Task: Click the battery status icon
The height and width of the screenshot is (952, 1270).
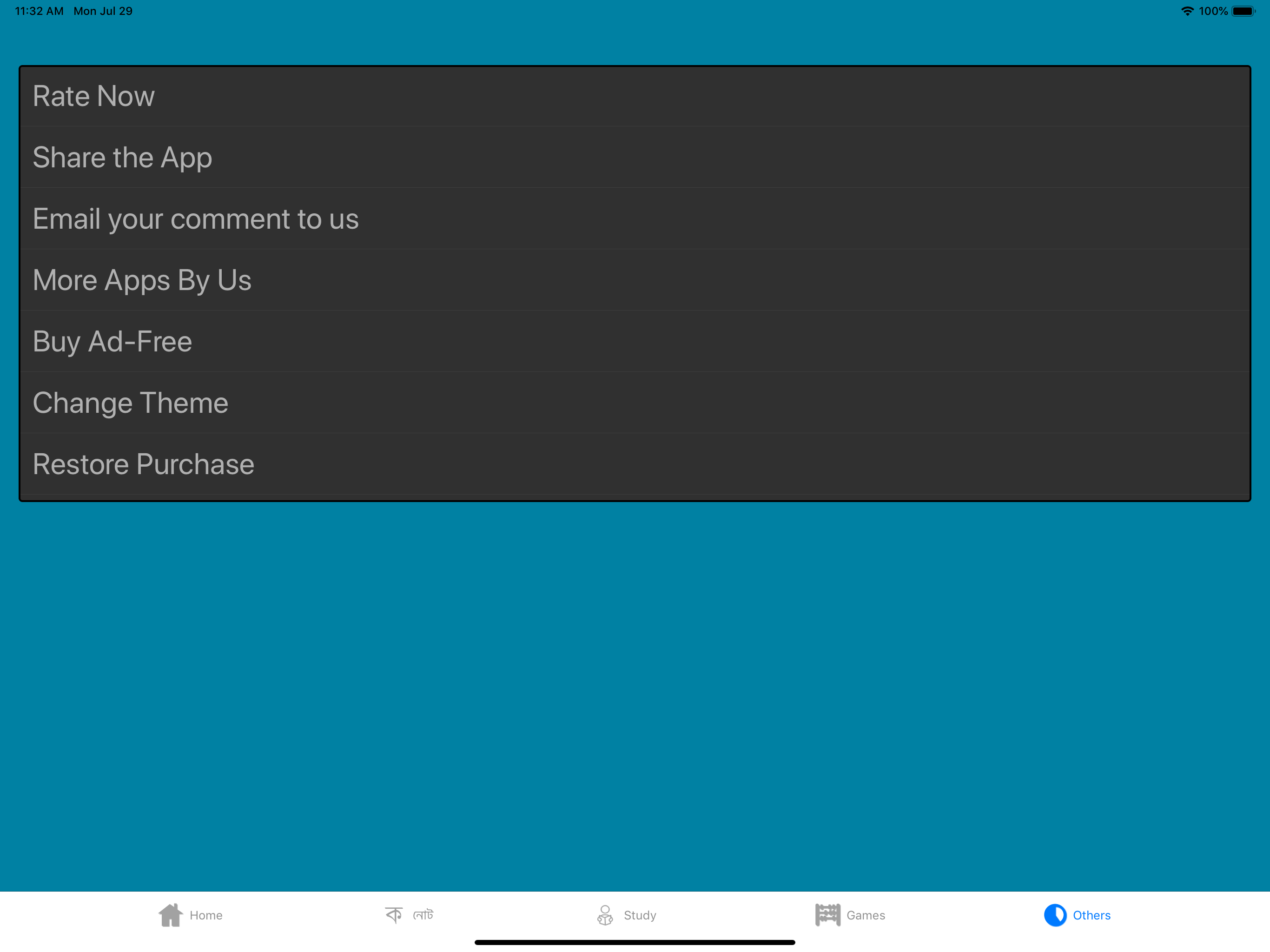Action: click(x=1243, y=12)
